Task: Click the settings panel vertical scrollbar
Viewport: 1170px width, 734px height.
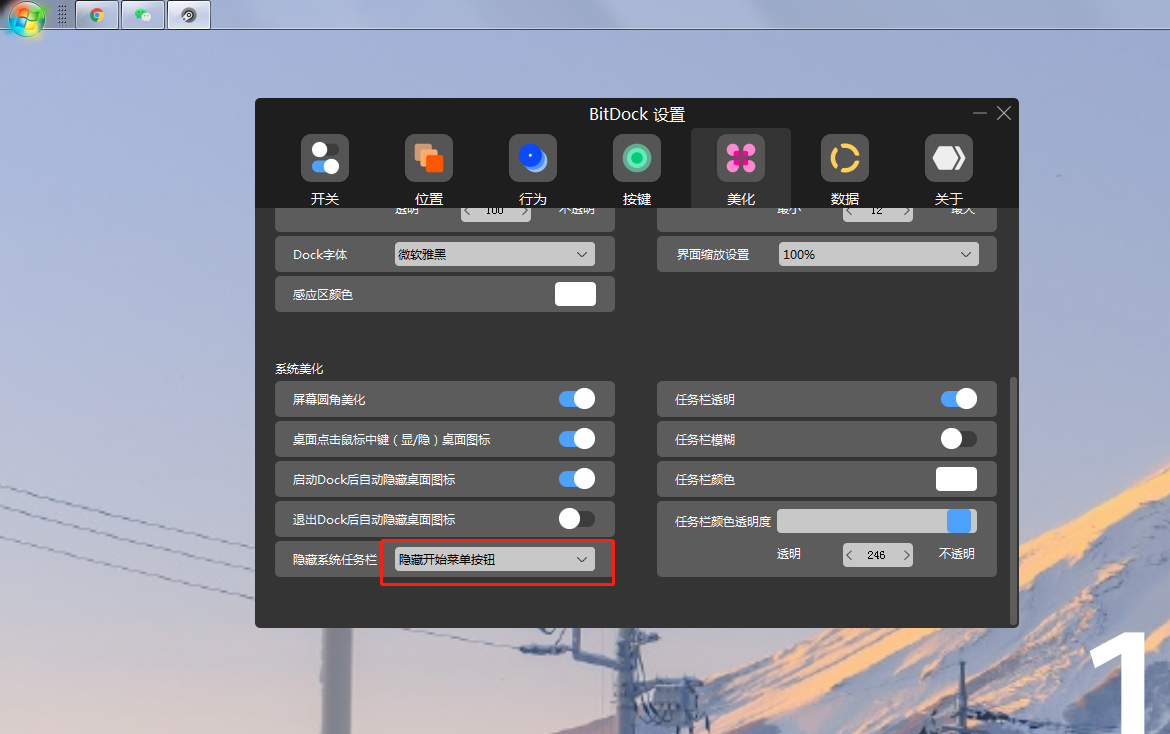Action: 1013,501
